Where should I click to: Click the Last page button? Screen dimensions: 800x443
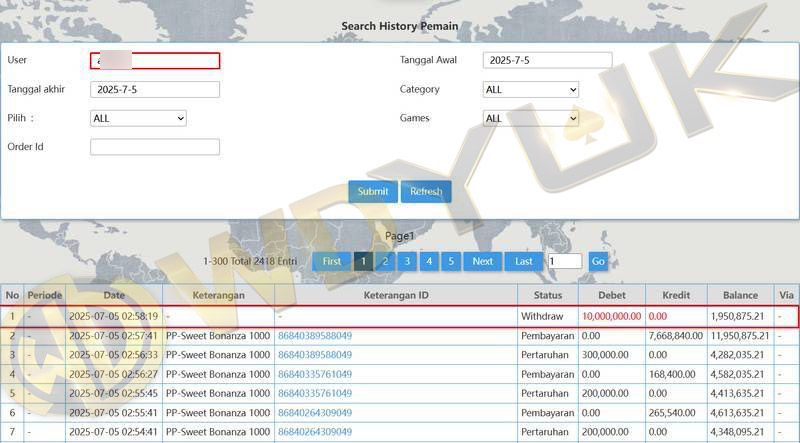524,261
